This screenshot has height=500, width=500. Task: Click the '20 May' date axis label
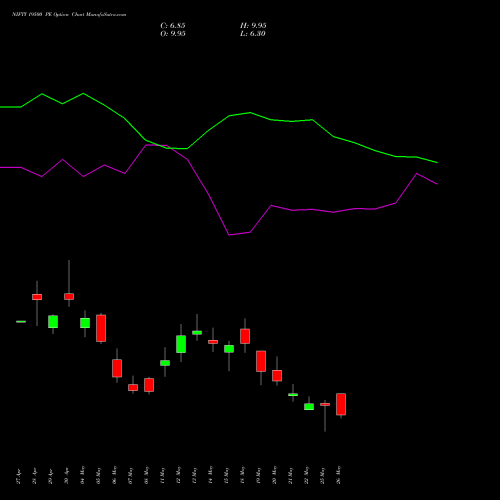(x=275, y=475)
